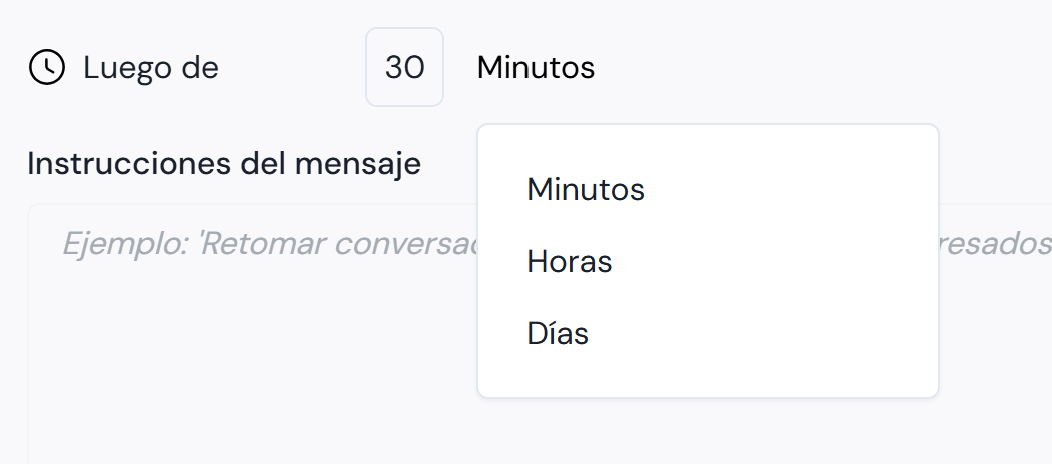Open the Minutos time unit dropdown
The width and height of the screenshot is (1052, 464).
[x=536, y=68]
